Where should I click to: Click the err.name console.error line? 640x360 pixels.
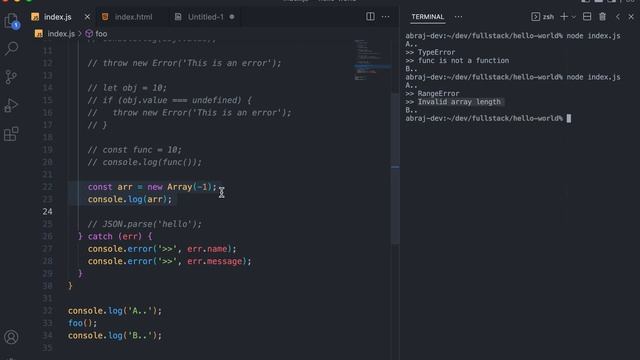point(162,249)
